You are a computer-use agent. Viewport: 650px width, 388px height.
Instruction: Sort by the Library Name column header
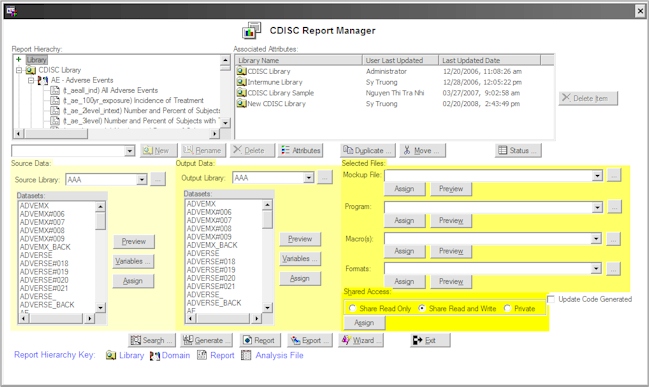298,61
